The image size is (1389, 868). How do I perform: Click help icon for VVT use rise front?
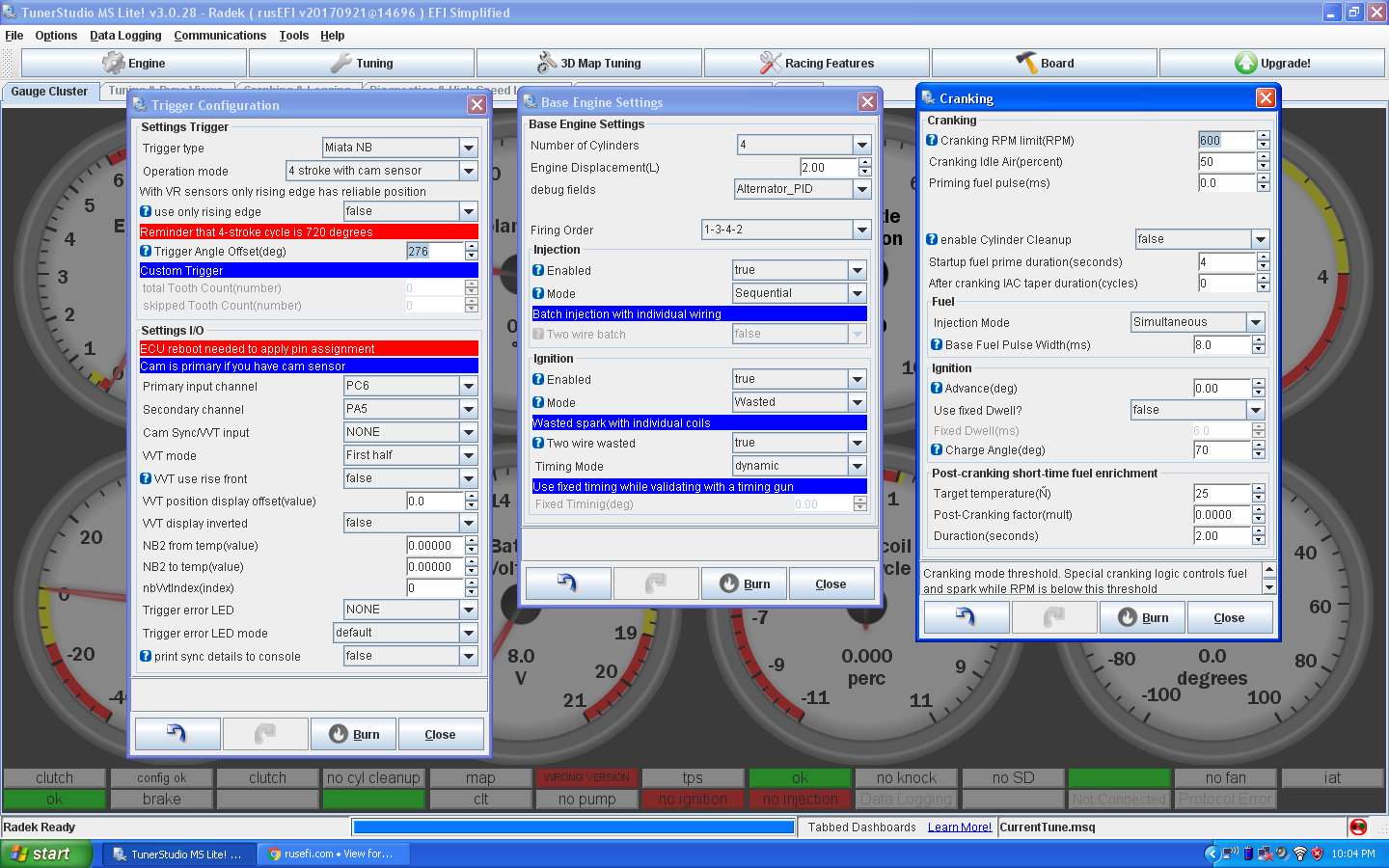tap(146, 478)
